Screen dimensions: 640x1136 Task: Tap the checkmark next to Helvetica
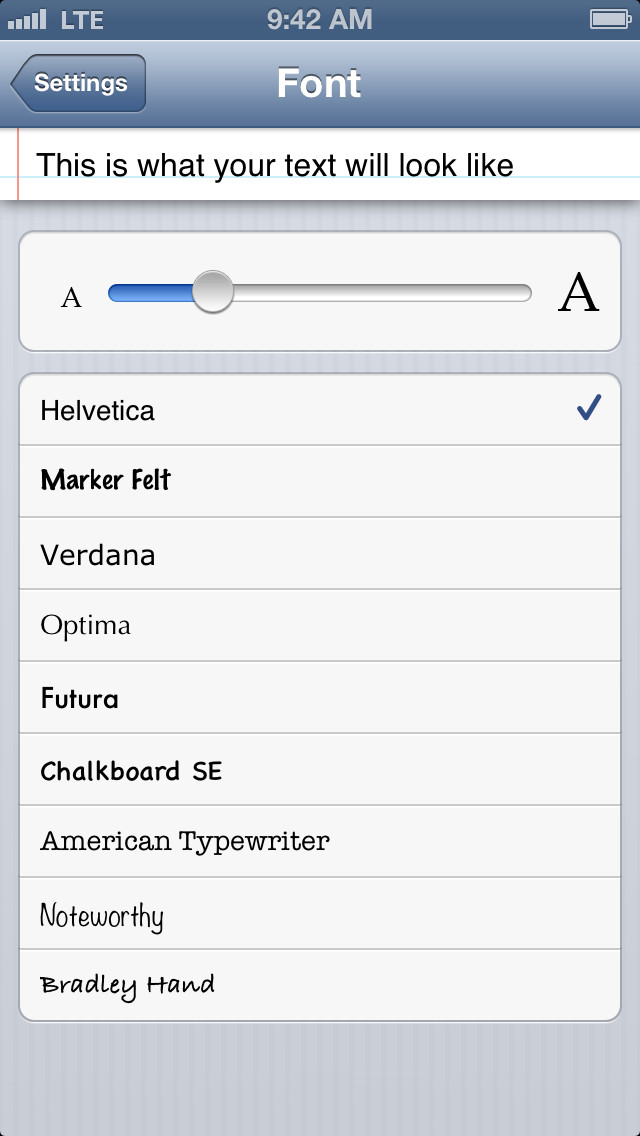[x=589, y=408]
